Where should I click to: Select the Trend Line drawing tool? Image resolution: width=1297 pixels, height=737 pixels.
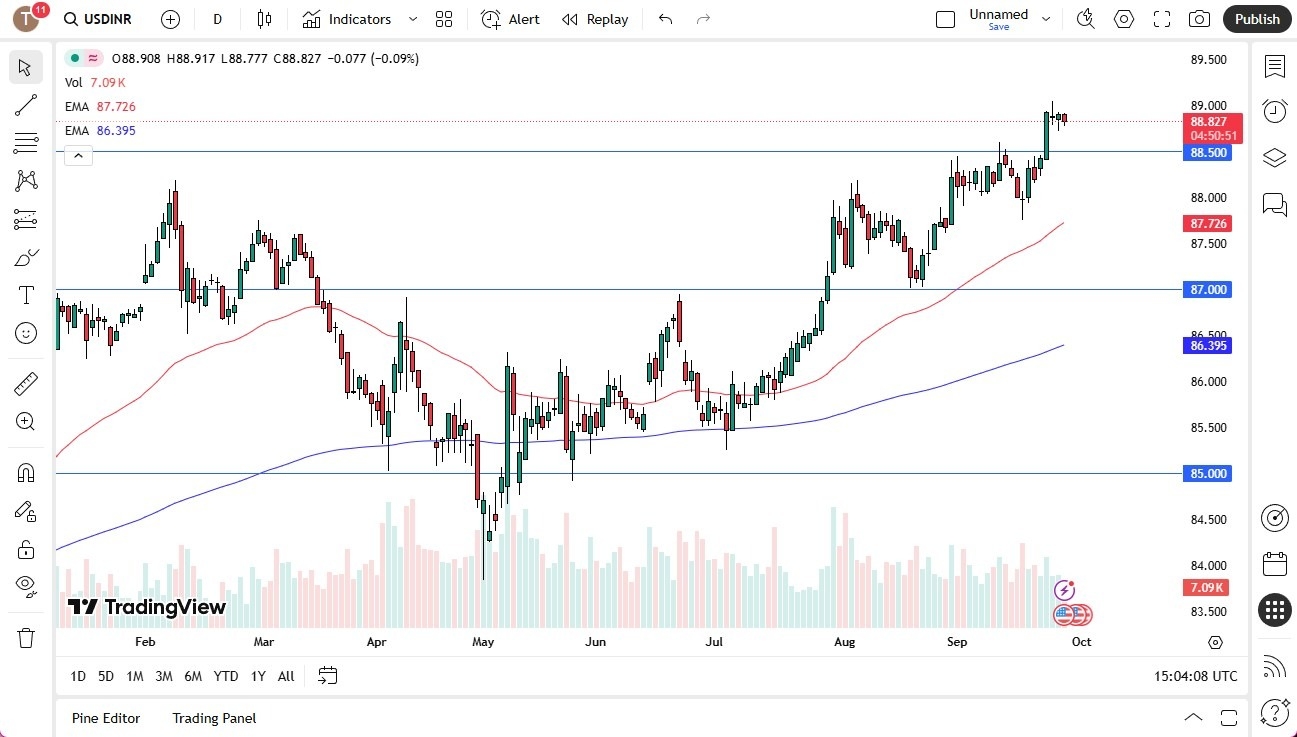(26, 105)
